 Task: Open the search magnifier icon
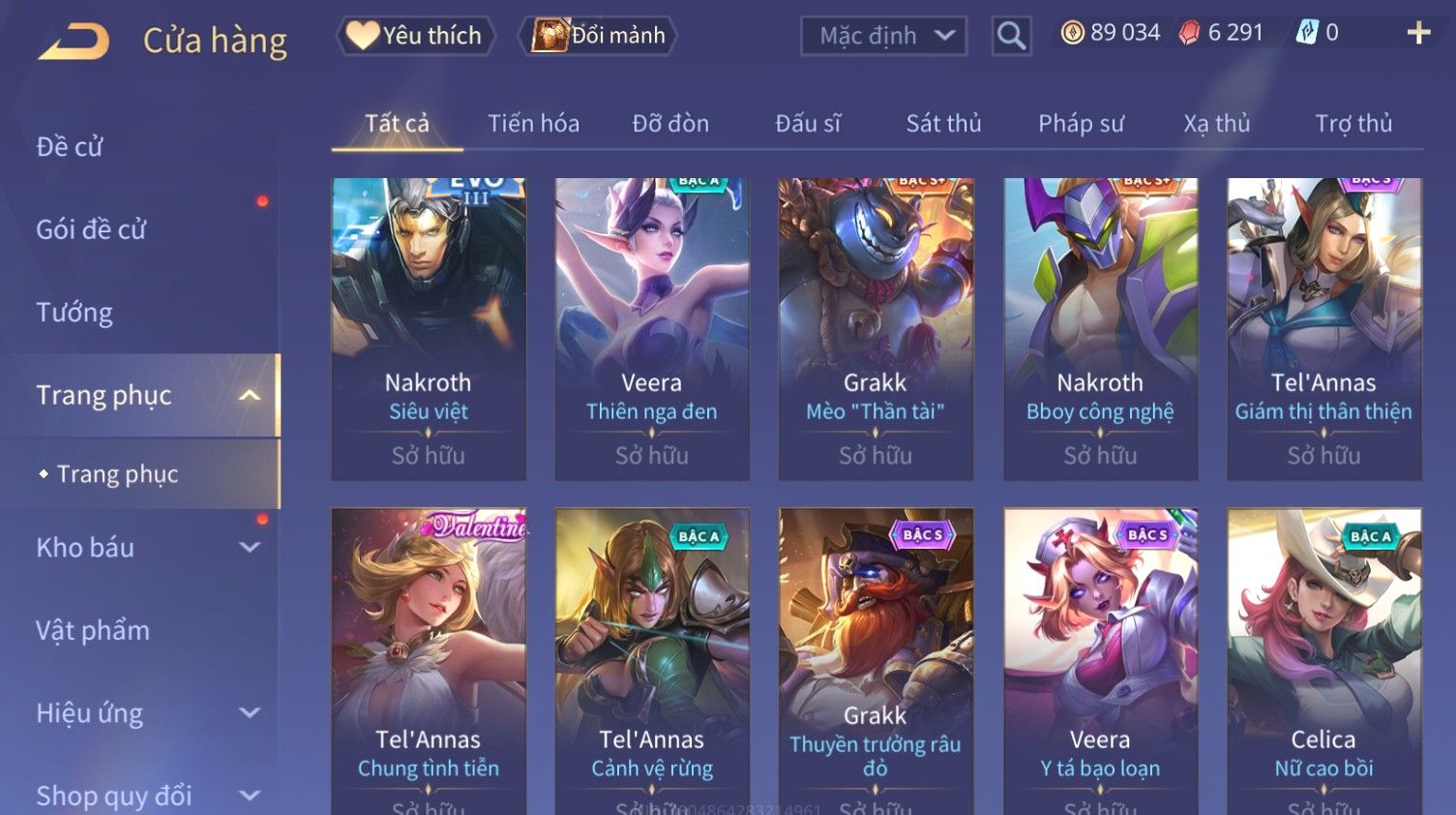[x=1011, y=36]
